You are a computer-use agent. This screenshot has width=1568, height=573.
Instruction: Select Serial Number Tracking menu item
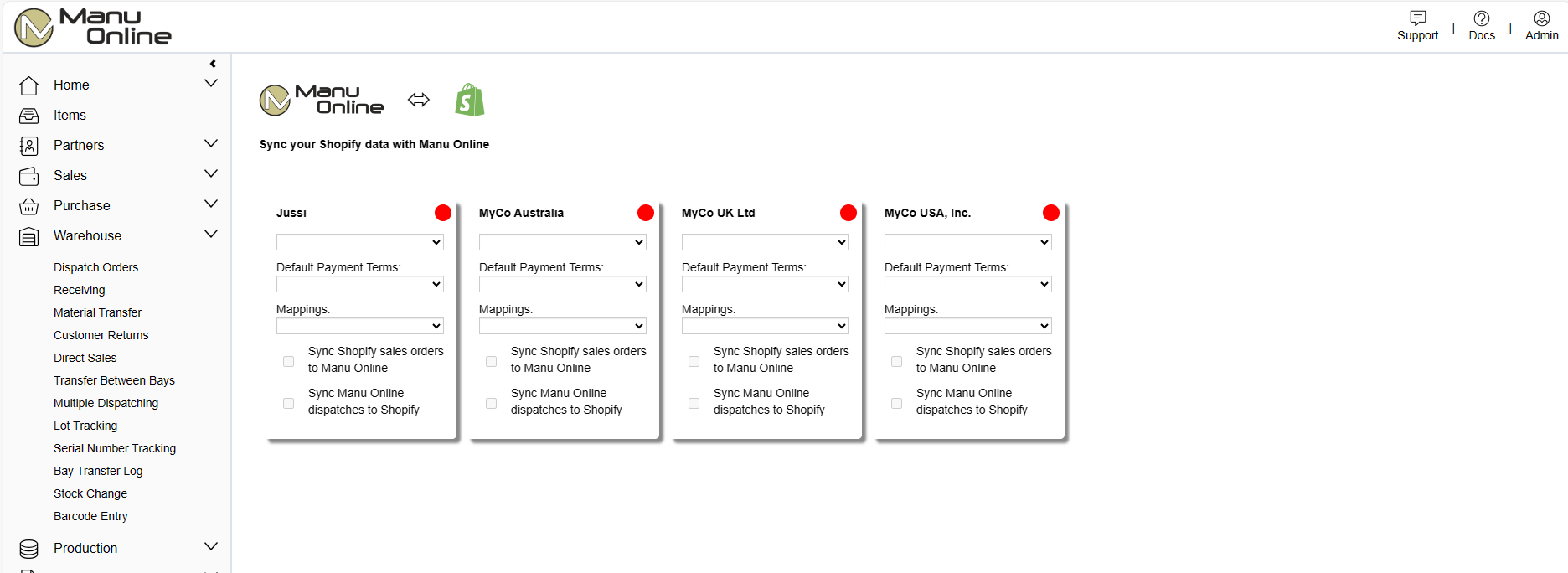pyautogui.click(x=115, y=448)
